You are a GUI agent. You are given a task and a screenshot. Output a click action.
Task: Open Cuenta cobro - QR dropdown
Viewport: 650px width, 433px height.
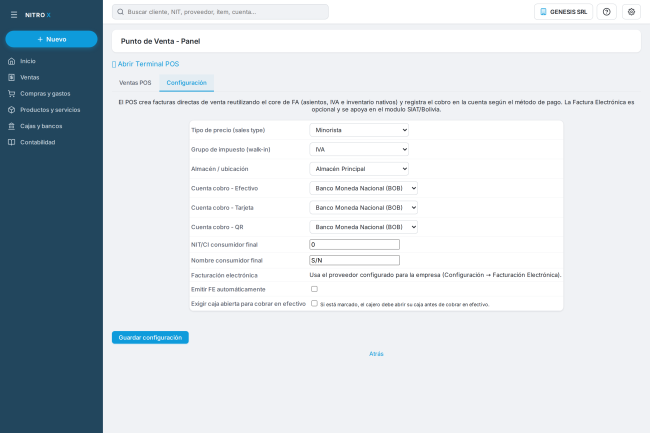(364, 227)
